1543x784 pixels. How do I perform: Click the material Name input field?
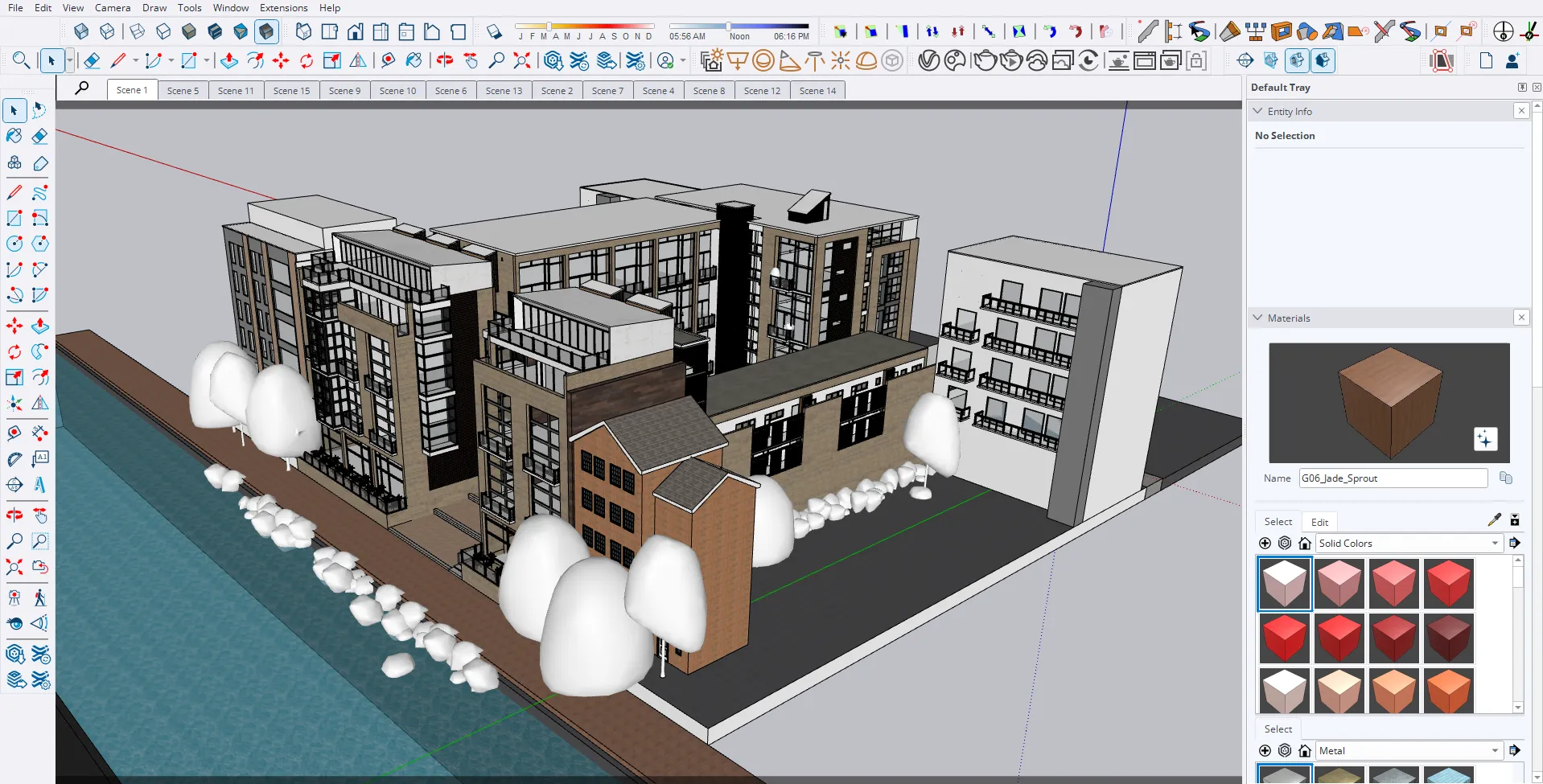tap(1393, 478)
